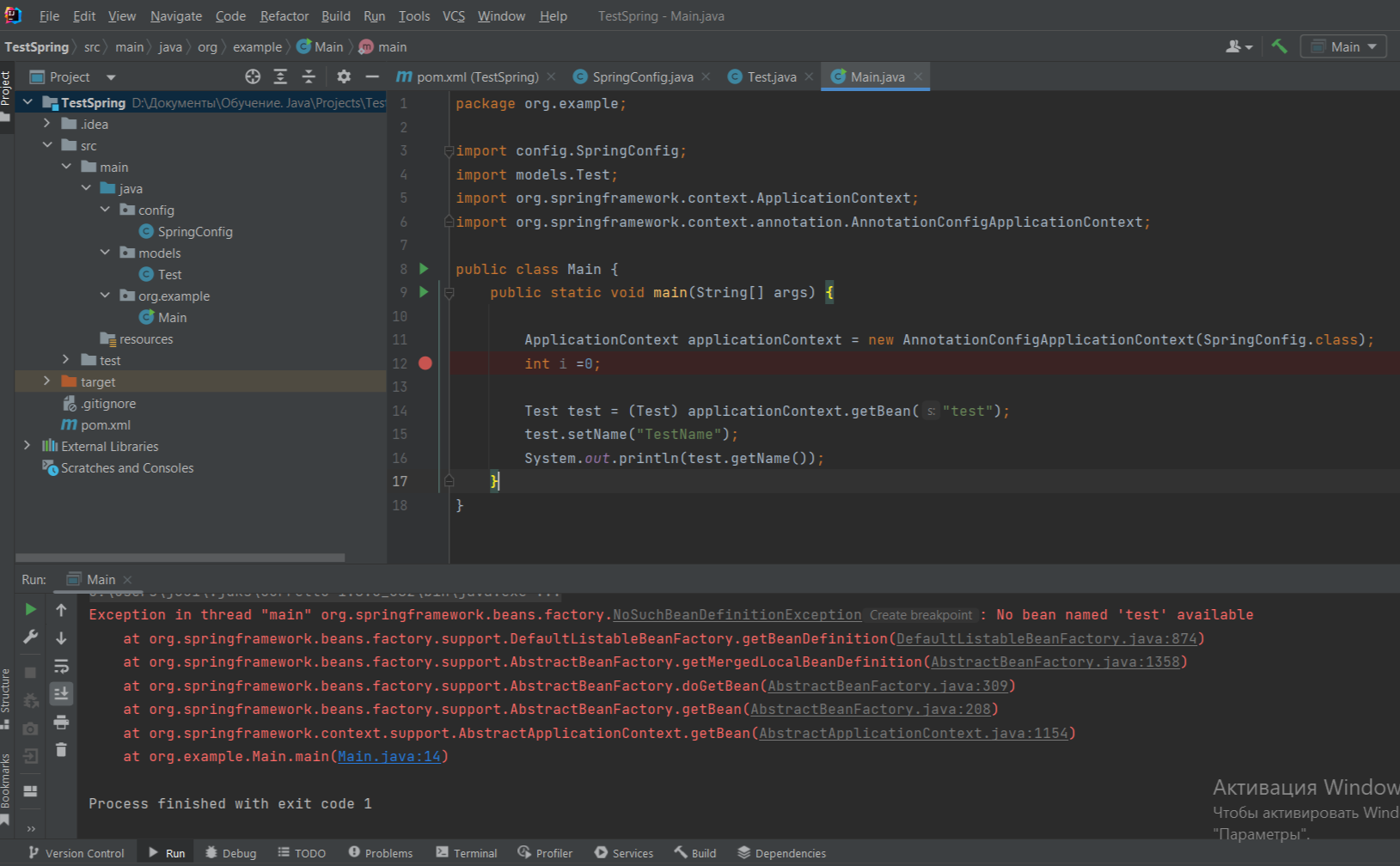Fold the imports block at line 3
Image resolution: width=1400 pixels, height=866 pixels.
(449, 151)
